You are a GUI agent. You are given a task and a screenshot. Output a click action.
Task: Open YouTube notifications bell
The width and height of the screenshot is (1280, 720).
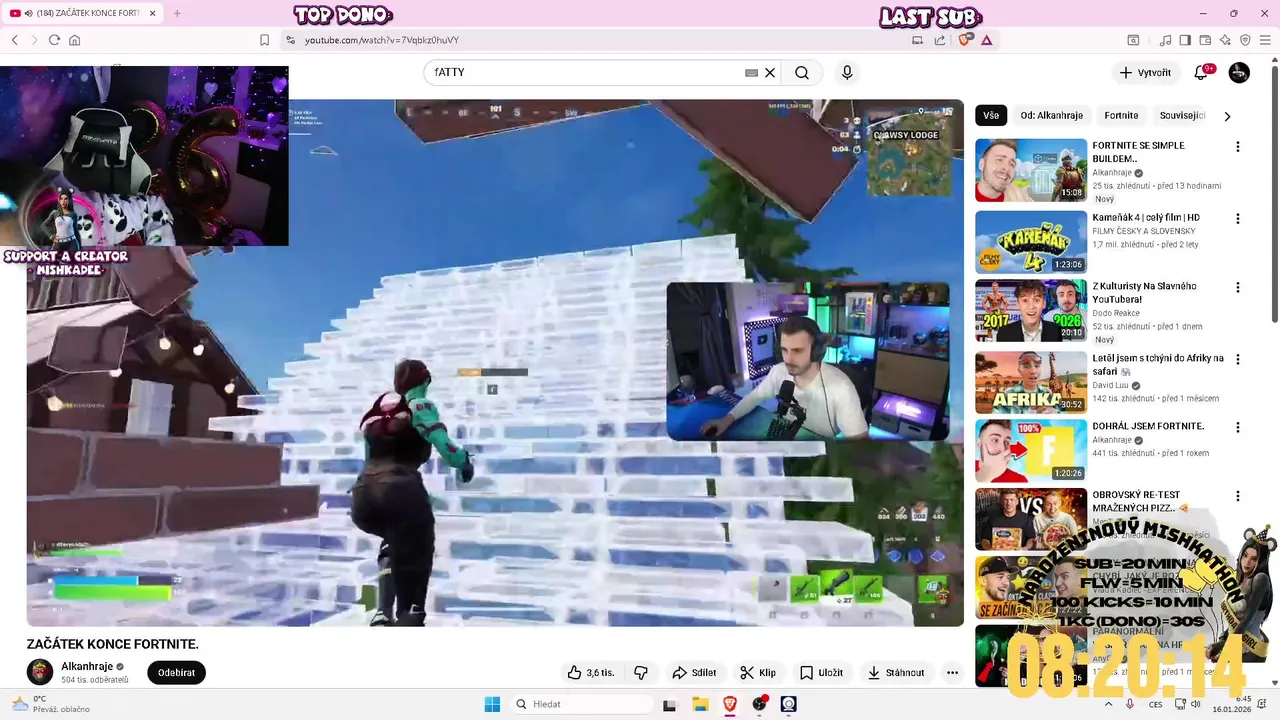(x=1201, y=72)
